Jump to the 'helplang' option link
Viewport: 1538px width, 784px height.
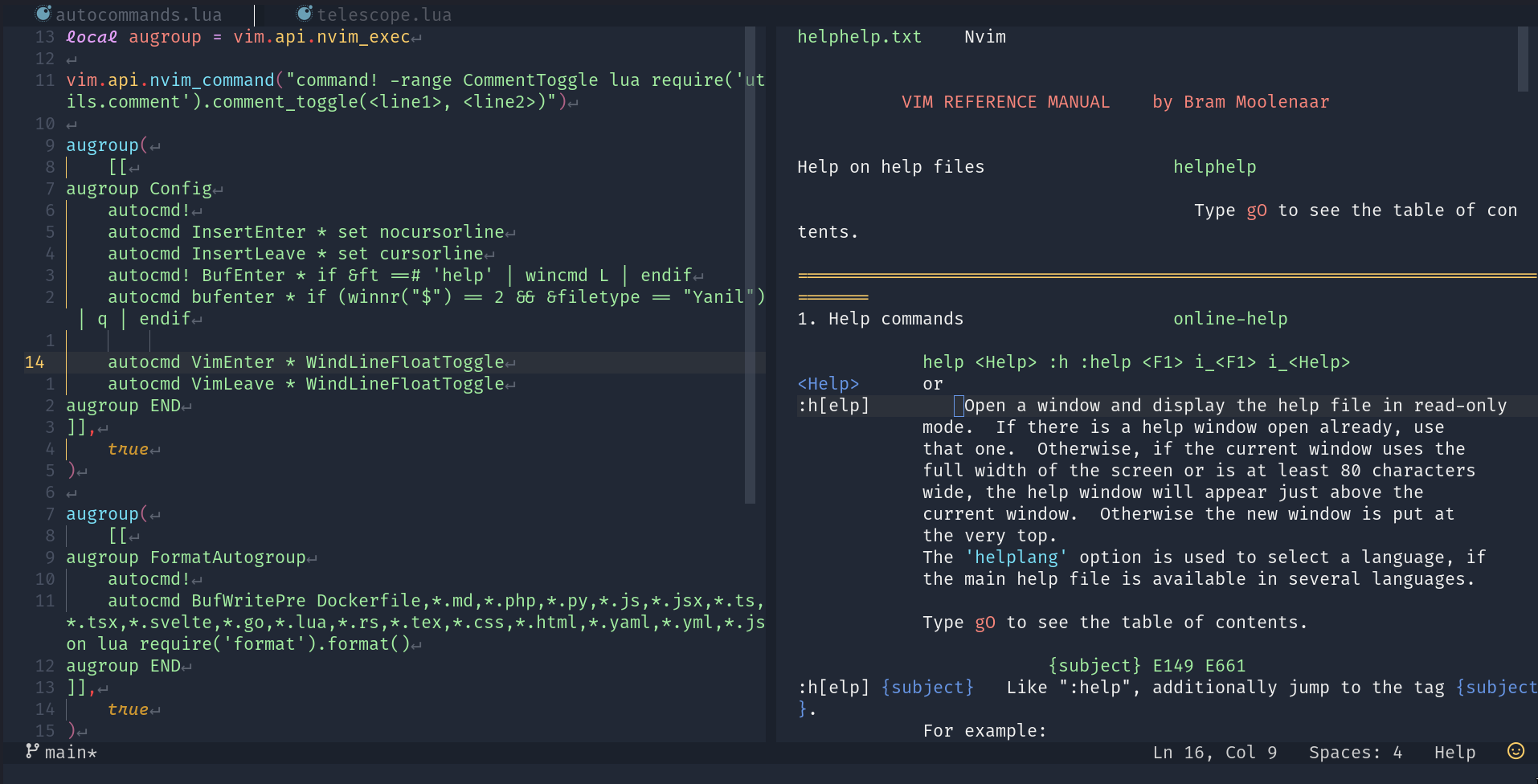1016,557
